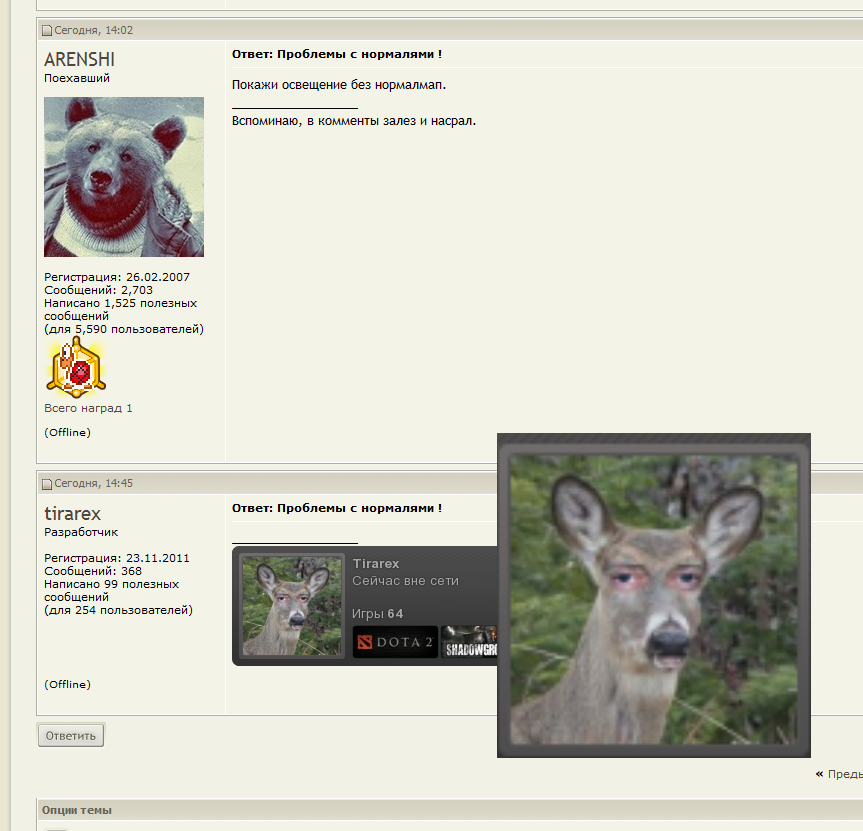
Task: Click the gold award medal icon
Action: tap(76, 368)
